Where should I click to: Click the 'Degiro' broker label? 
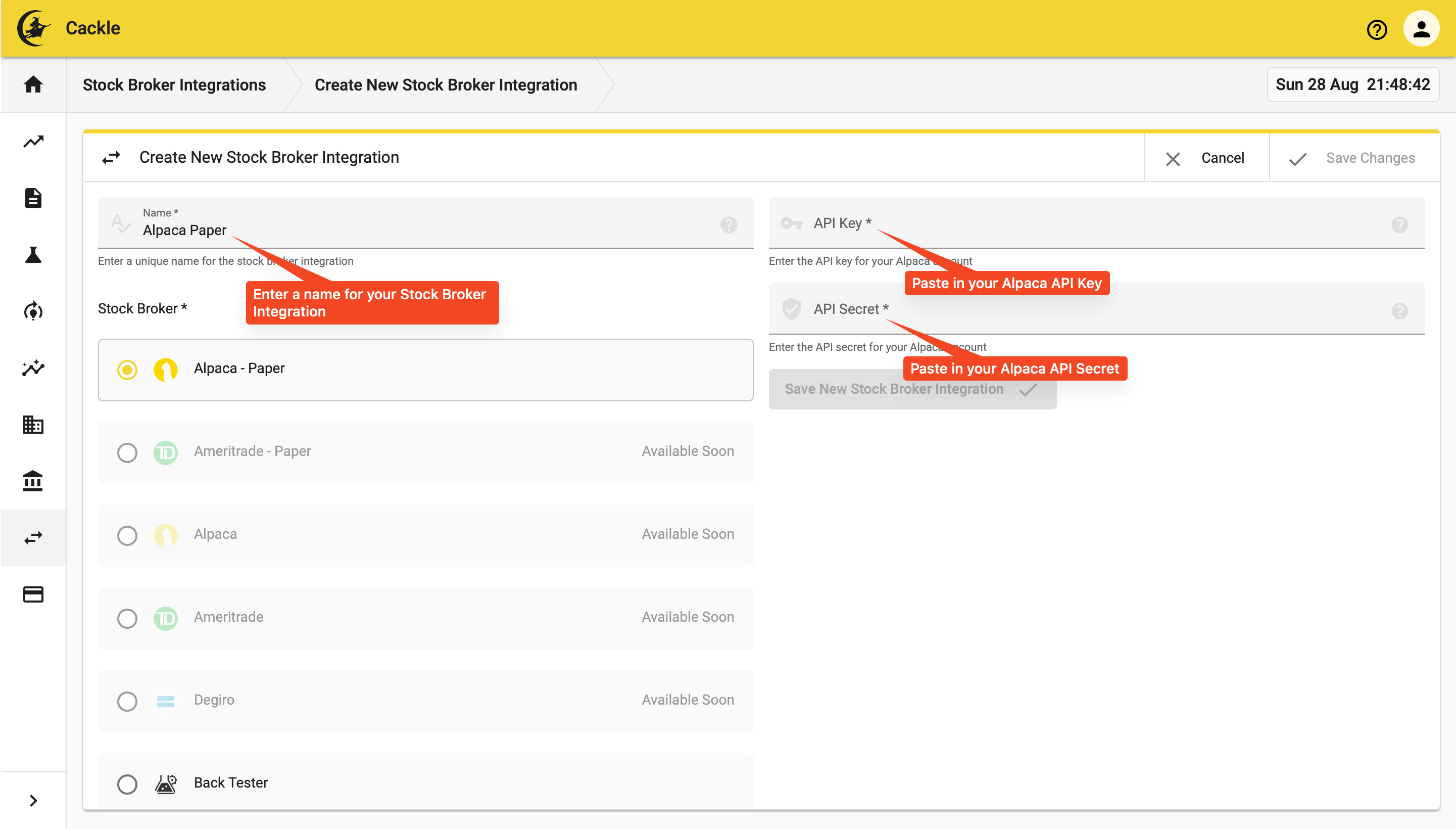214,700
